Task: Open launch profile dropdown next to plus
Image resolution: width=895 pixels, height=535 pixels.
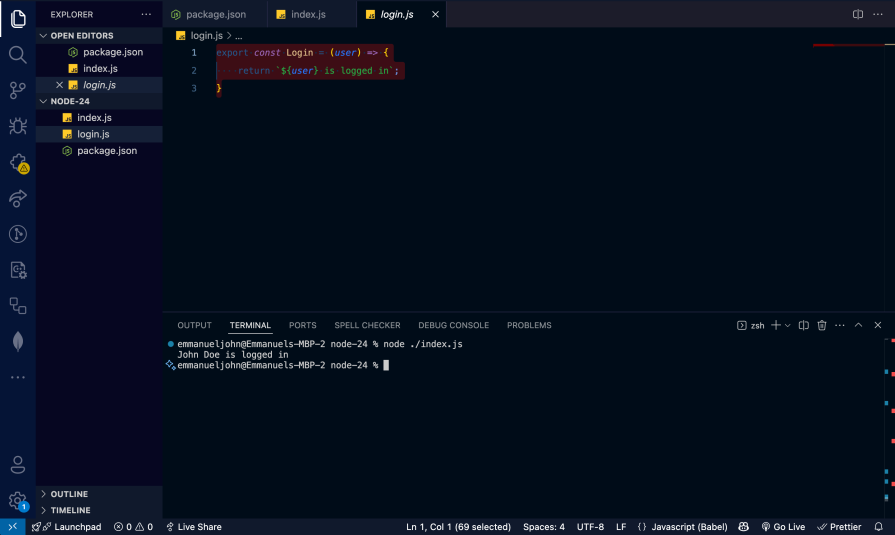Action: (x=788, y=325)
